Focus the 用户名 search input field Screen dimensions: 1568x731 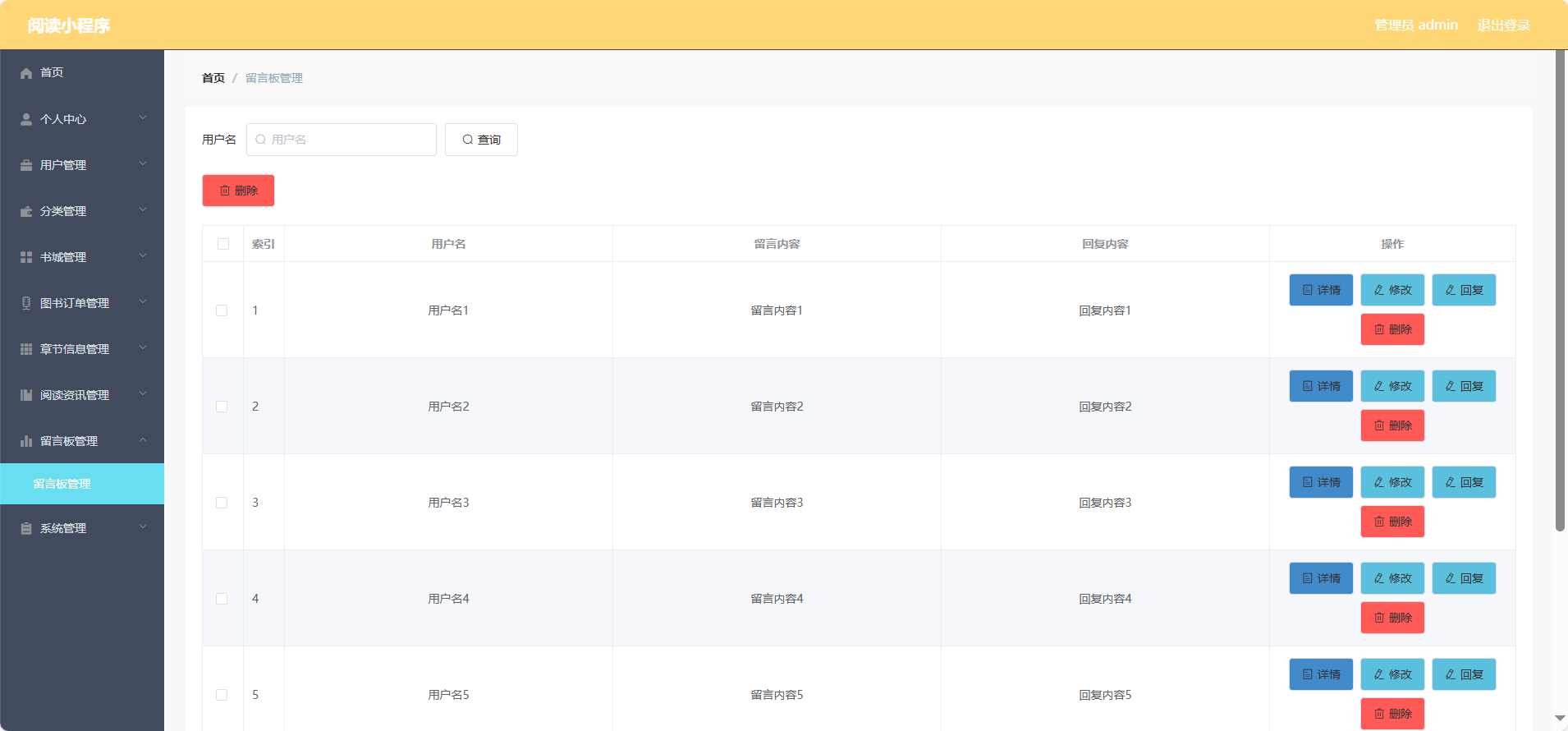[342, 140]
